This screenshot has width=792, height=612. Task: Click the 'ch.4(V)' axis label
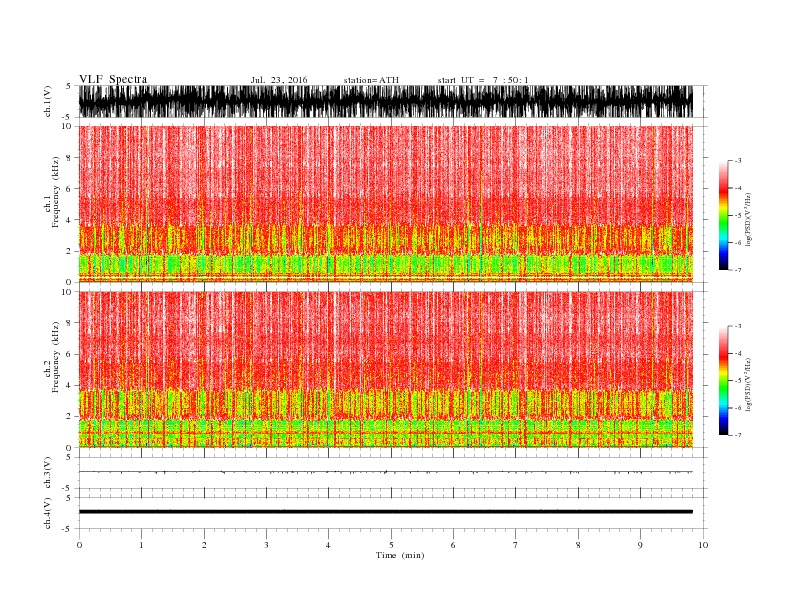[x=48, y=513]
